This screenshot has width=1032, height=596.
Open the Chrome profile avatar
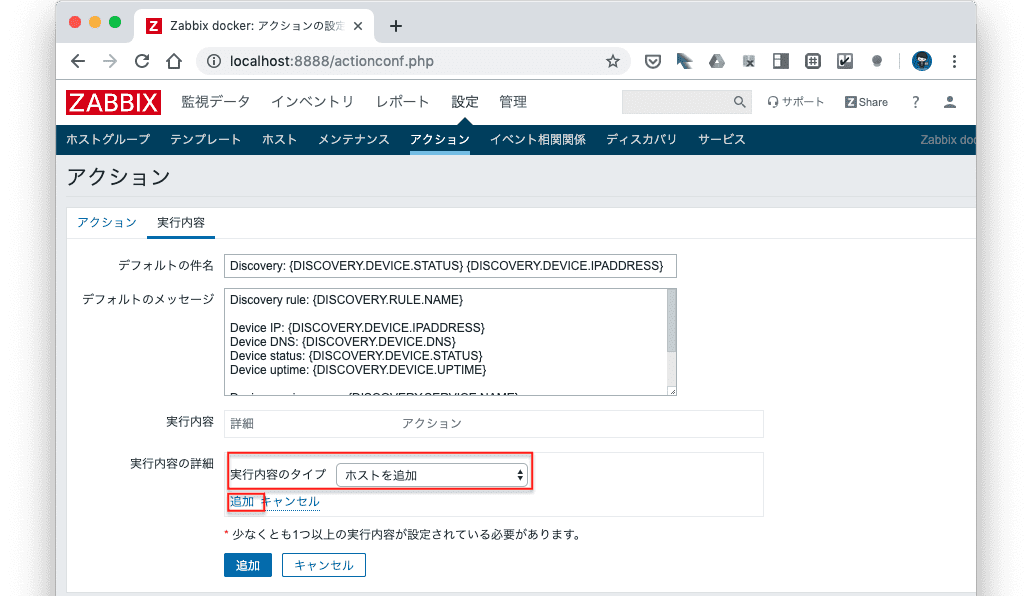921,61
